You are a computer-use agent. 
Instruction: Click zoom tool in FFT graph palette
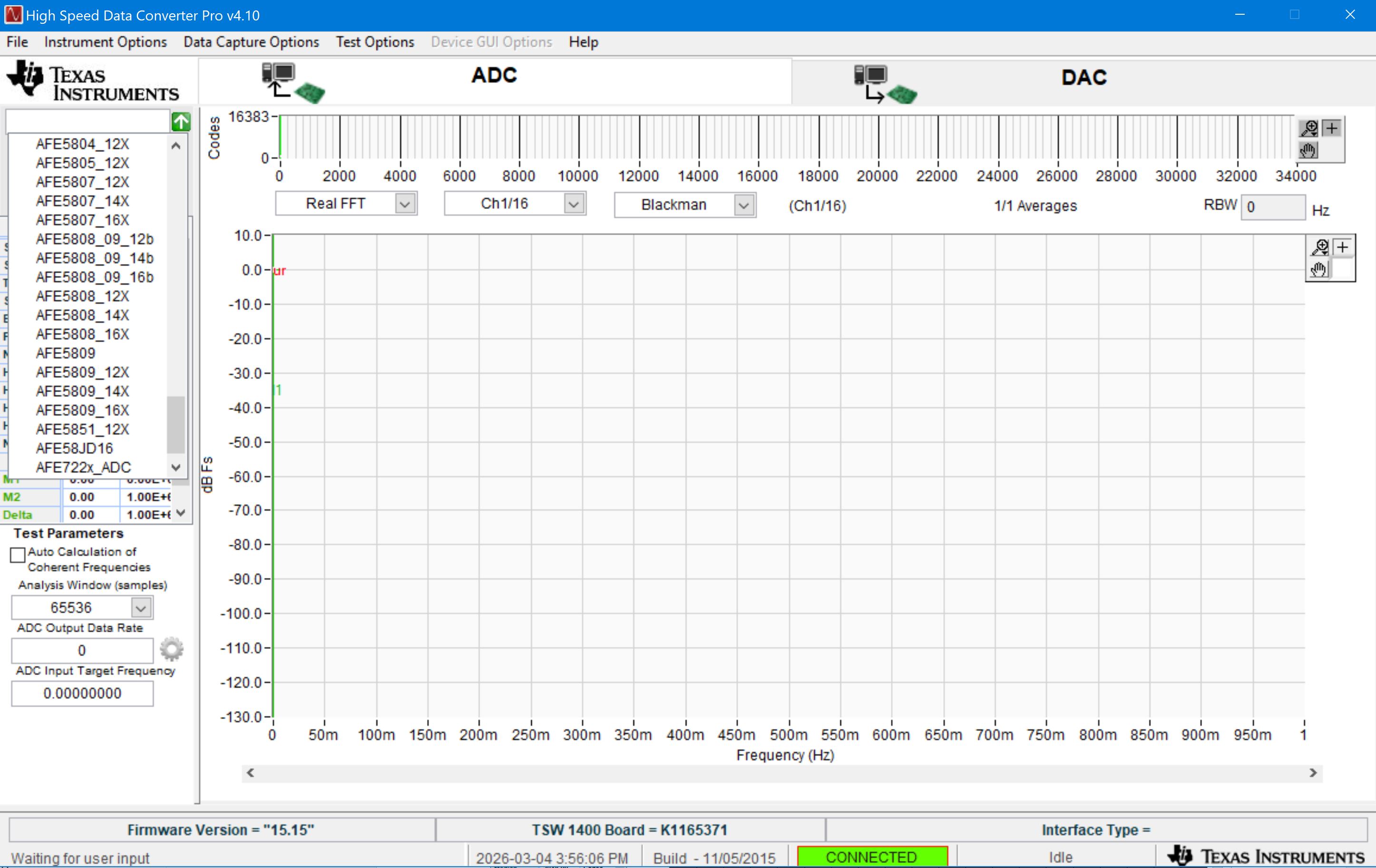pos(1320,247)
